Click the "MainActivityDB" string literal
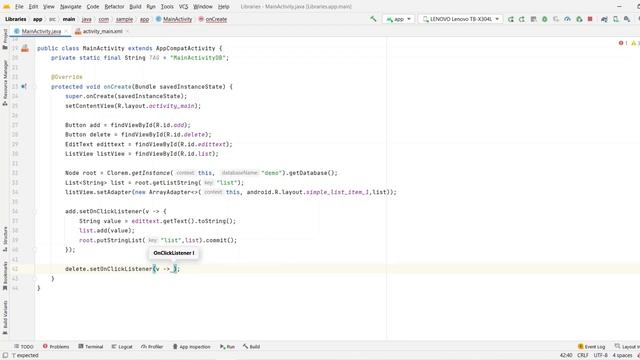This screenshot has width=640, height=360. pyautogui.click(x=198, y=58)
